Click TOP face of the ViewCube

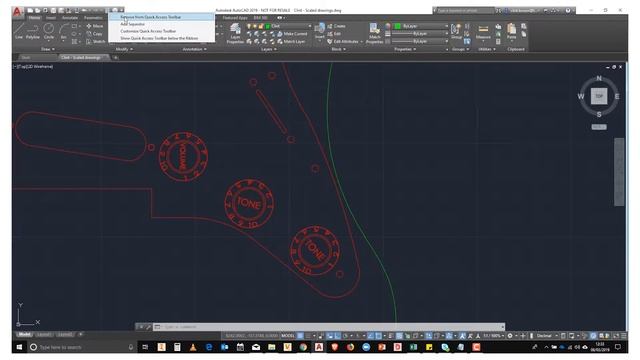click(599, 96)
